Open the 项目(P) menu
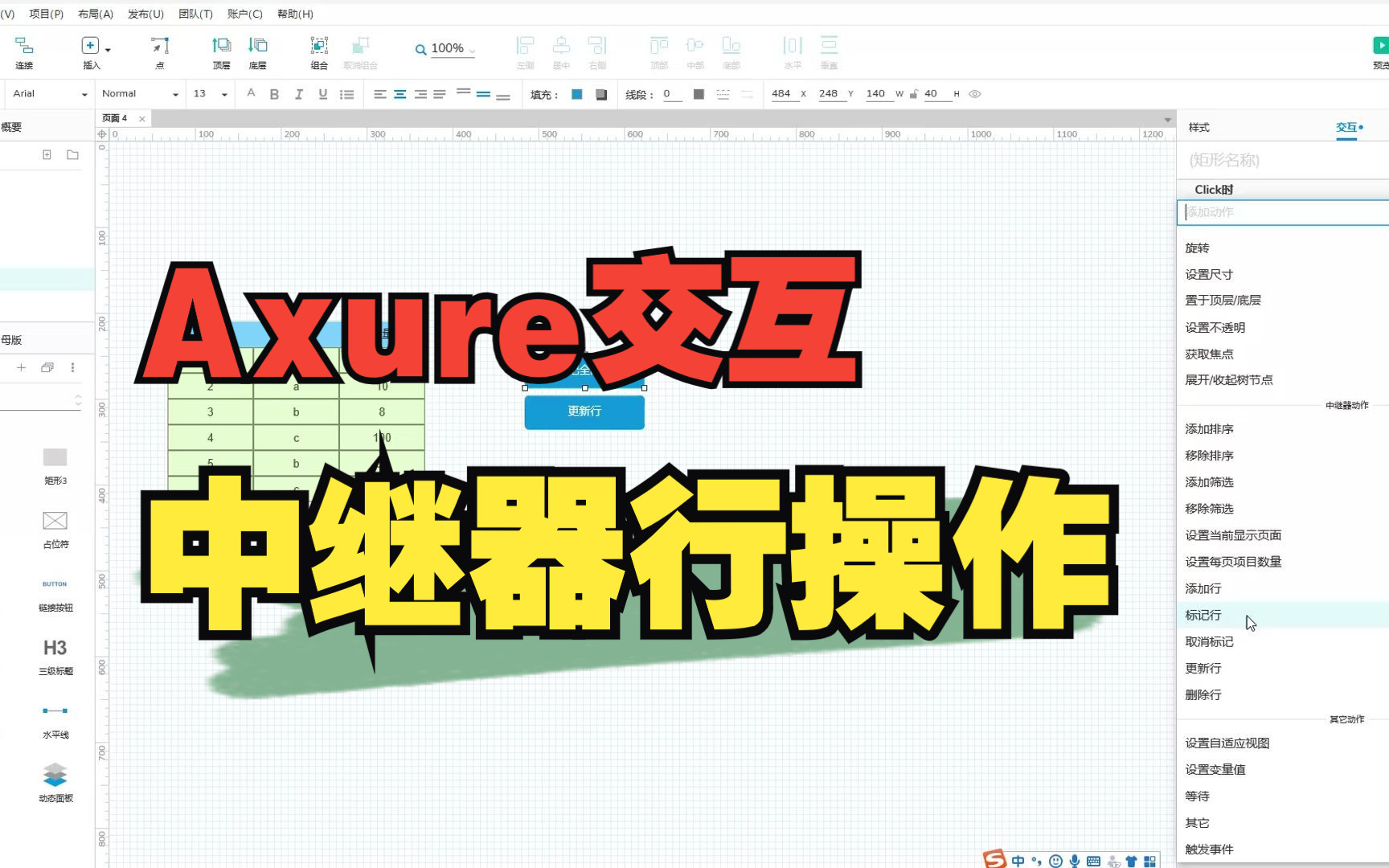 (x=47, y=14)
